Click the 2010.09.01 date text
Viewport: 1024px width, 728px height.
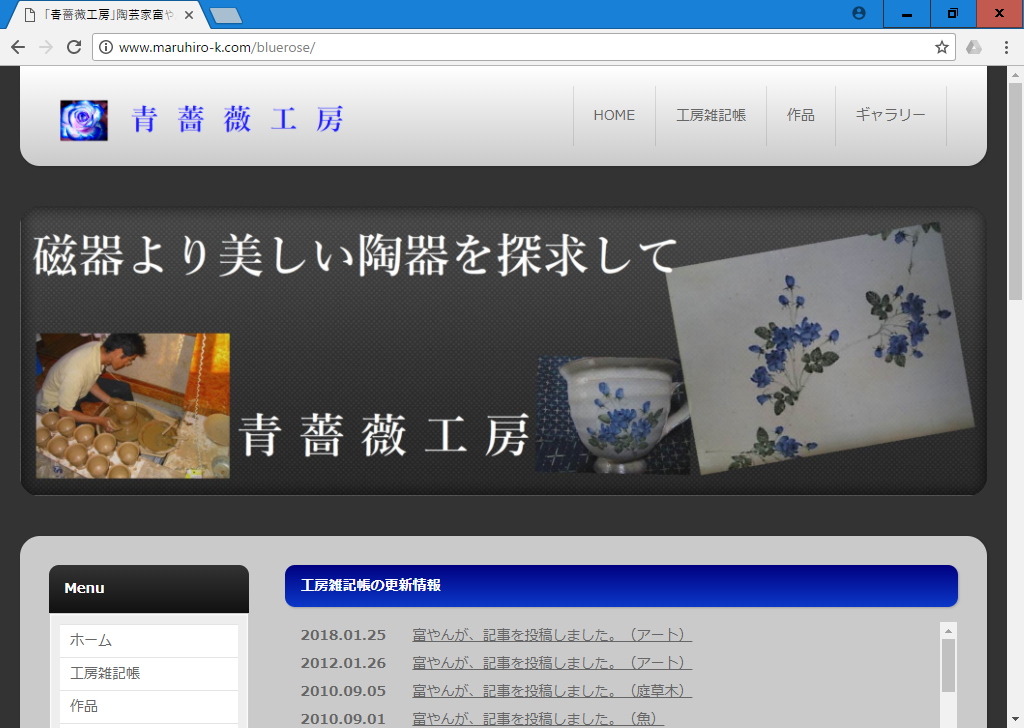(344, 719)
